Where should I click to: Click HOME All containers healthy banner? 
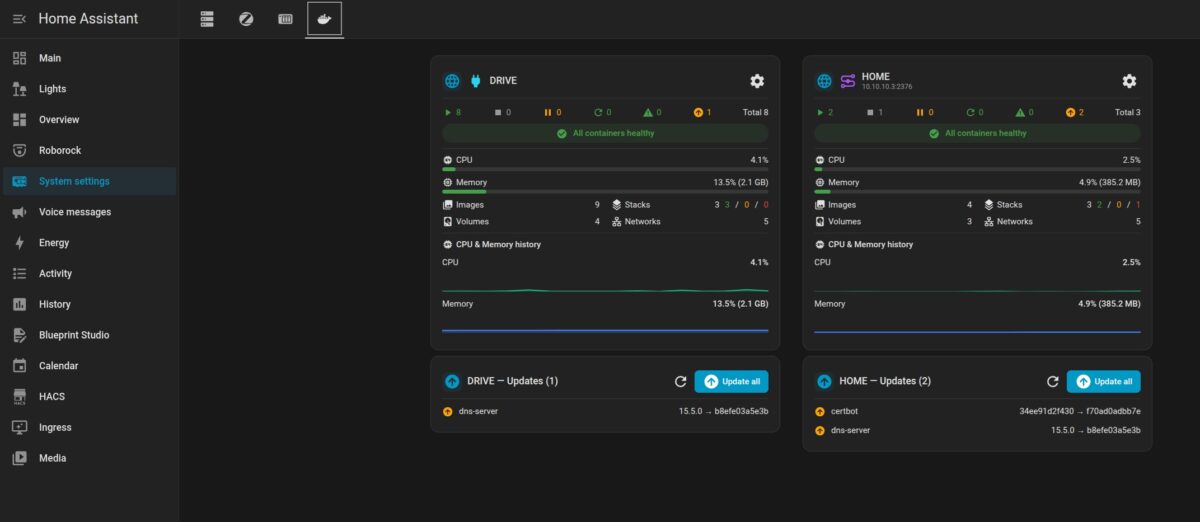click(977, 133)
